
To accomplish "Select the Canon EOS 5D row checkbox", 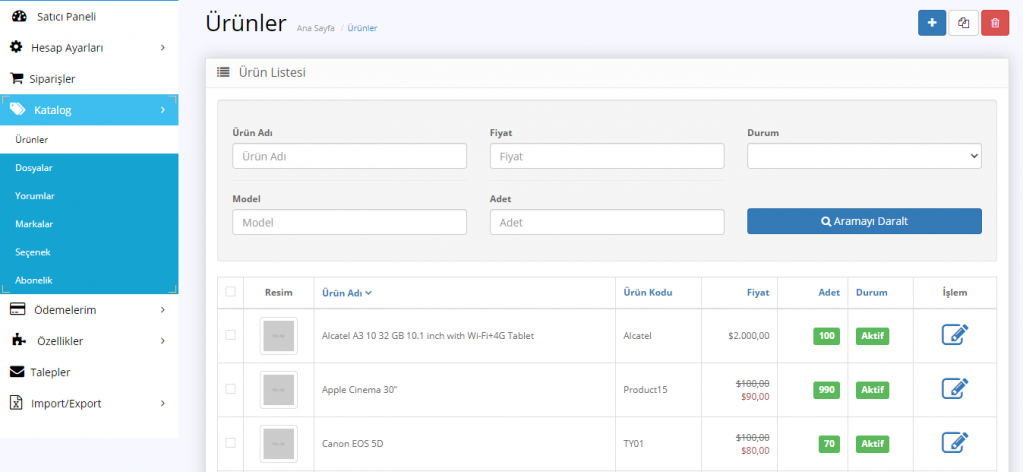I will tap(231, 442).
